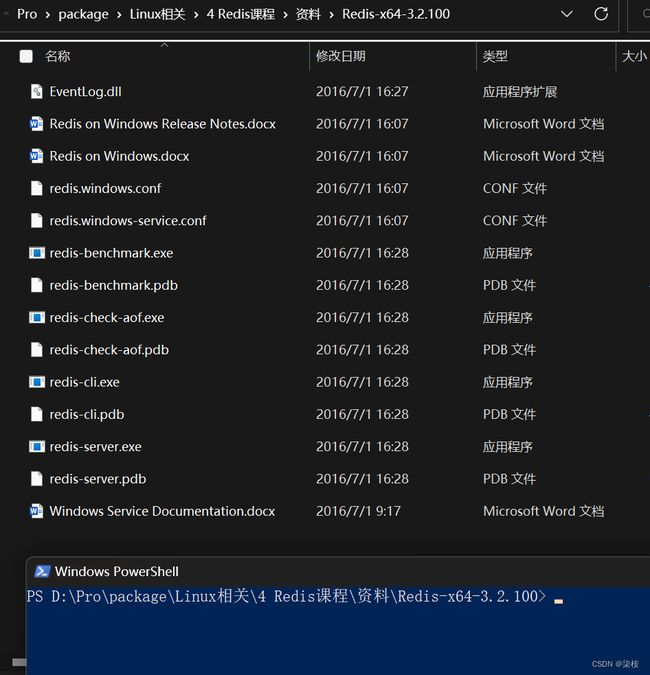Select the file redis-benchmark.pdb

(x=113, y=285)
